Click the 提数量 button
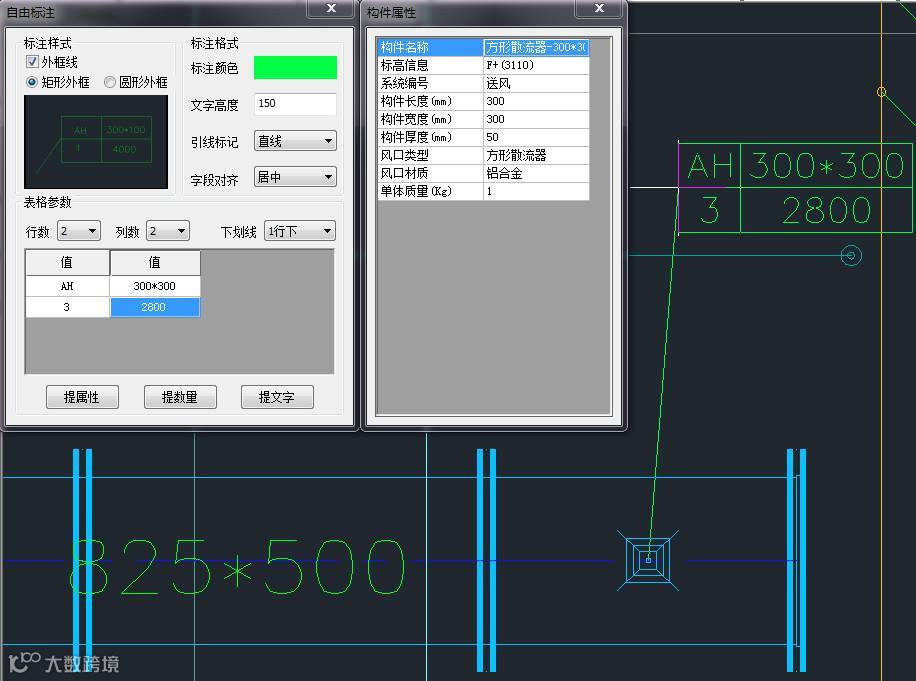This screenshot has height=681, width=916. pyautogui.click(x=180, y=397)
